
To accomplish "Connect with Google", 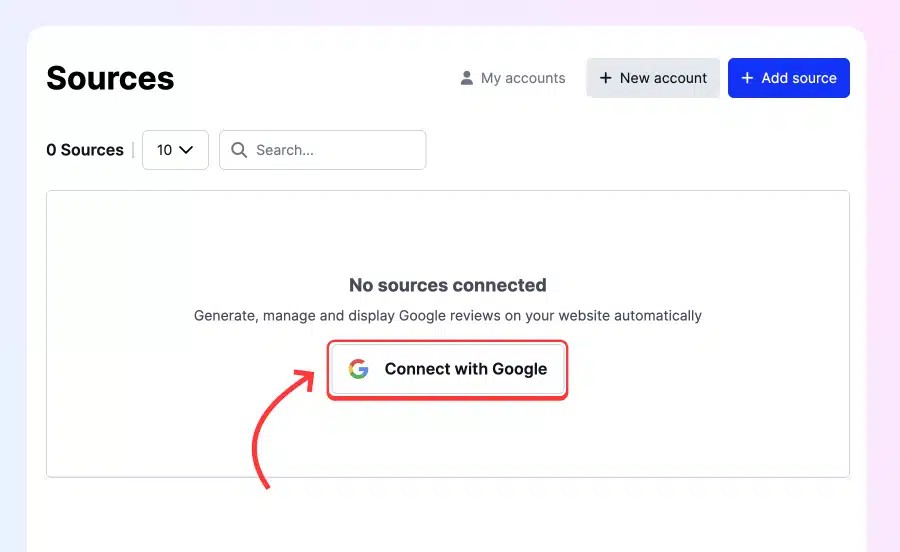I will click(x=448, y=369).
